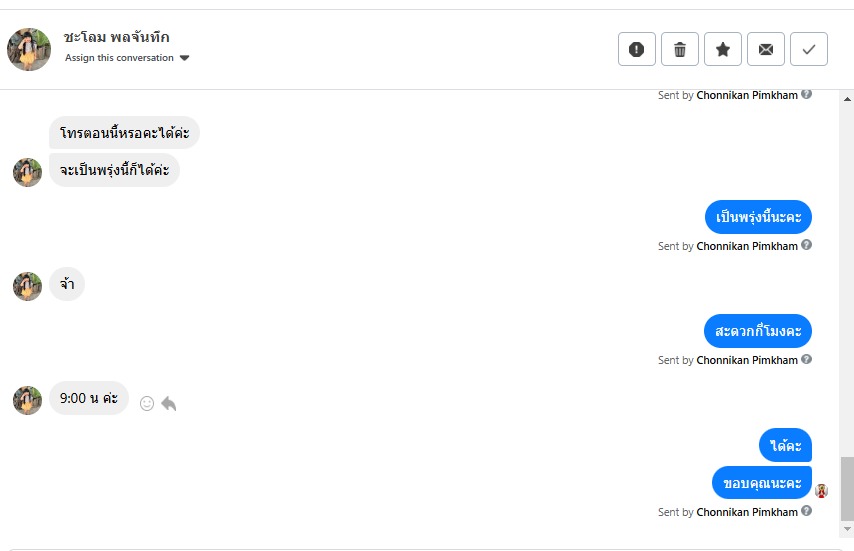Click the avatar beside the 'จ้า' message

point(27,286)
